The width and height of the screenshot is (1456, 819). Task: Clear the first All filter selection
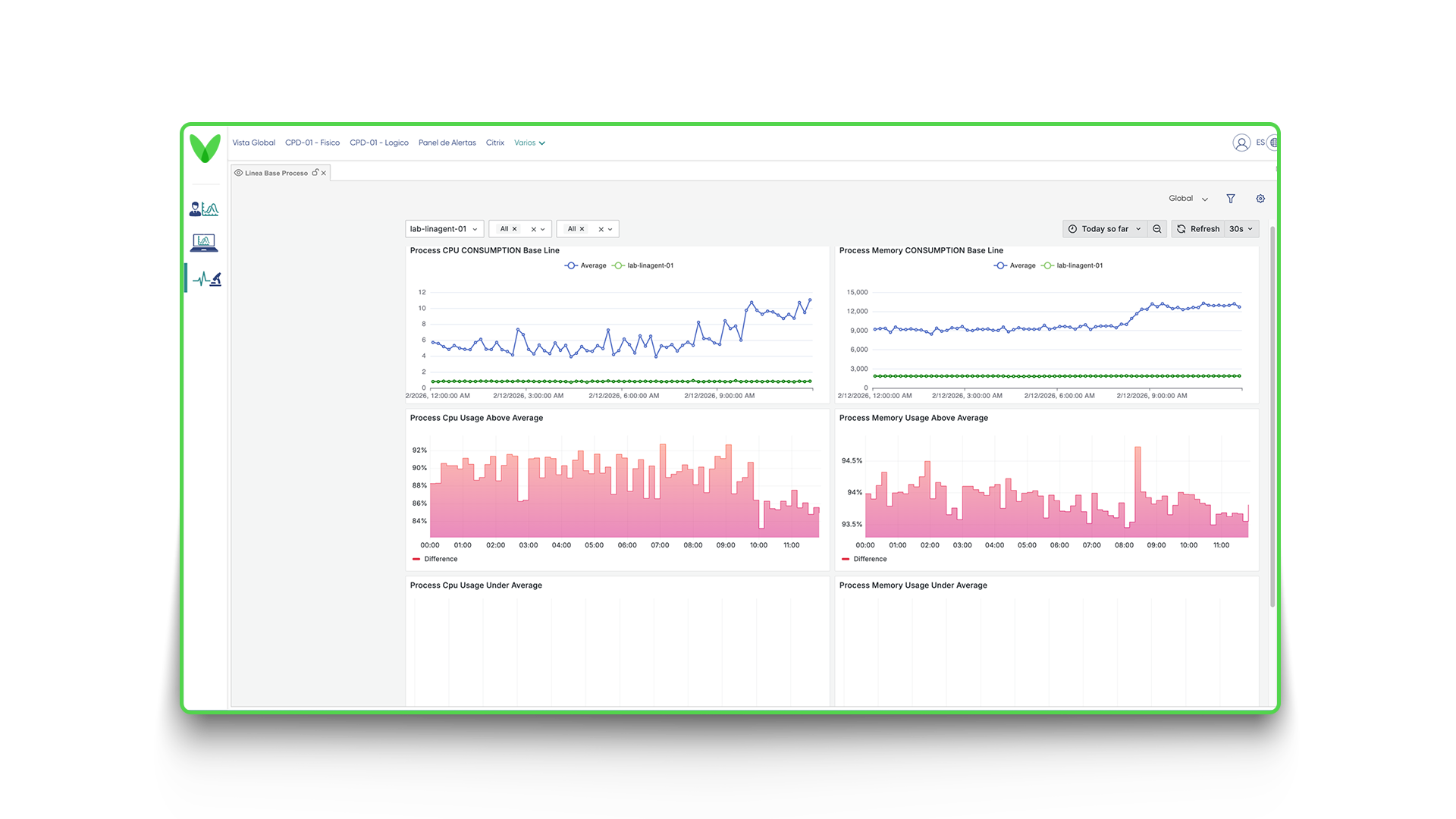click(x=534, y=229)
